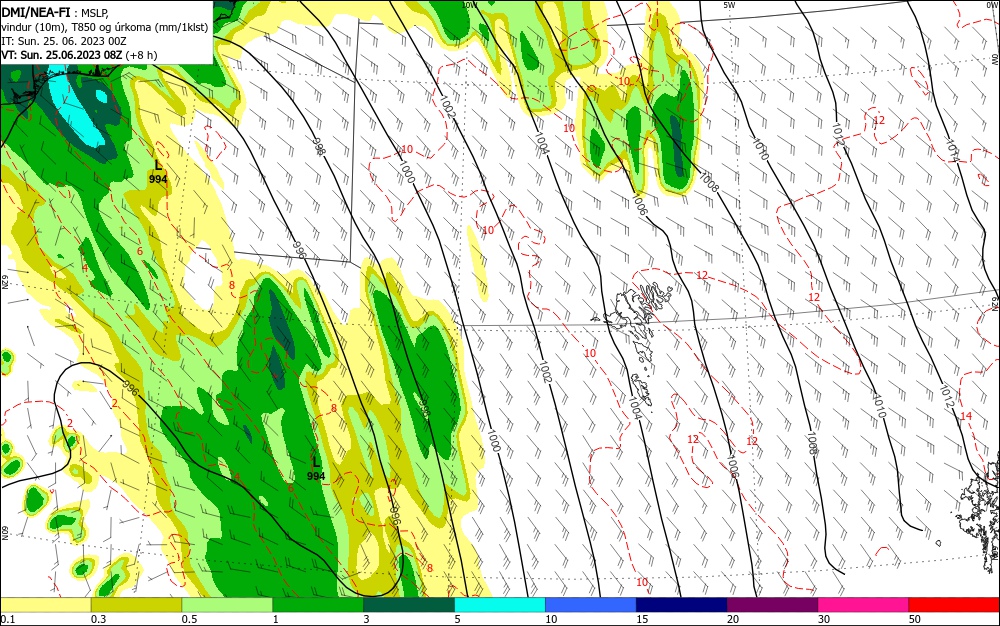Click the legend value label "20"

coord(733,619)
